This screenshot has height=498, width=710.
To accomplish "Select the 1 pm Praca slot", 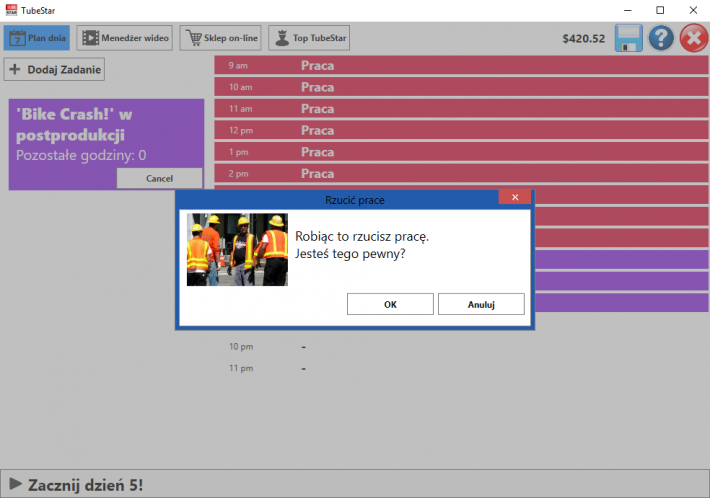I will coord(461,152).
